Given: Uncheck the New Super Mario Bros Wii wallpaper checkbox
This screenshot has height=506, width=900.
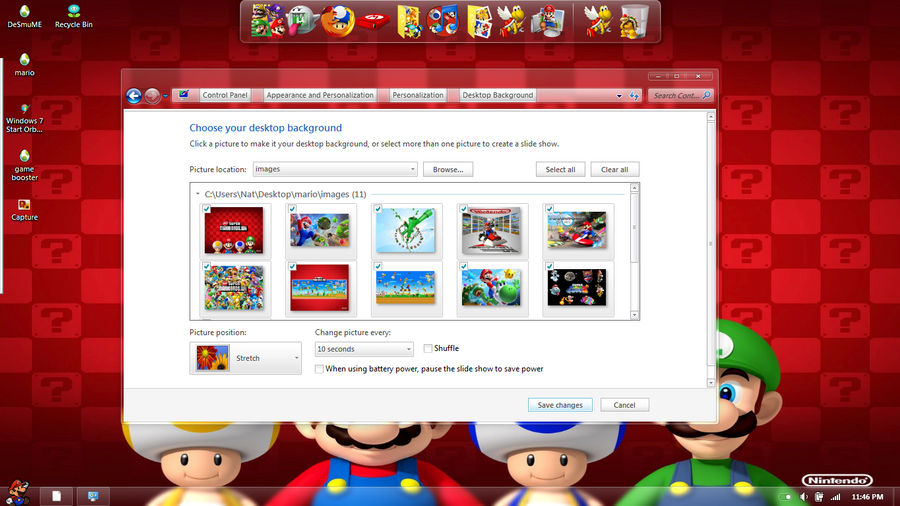Looking at the screenshot, I should 207,209.
